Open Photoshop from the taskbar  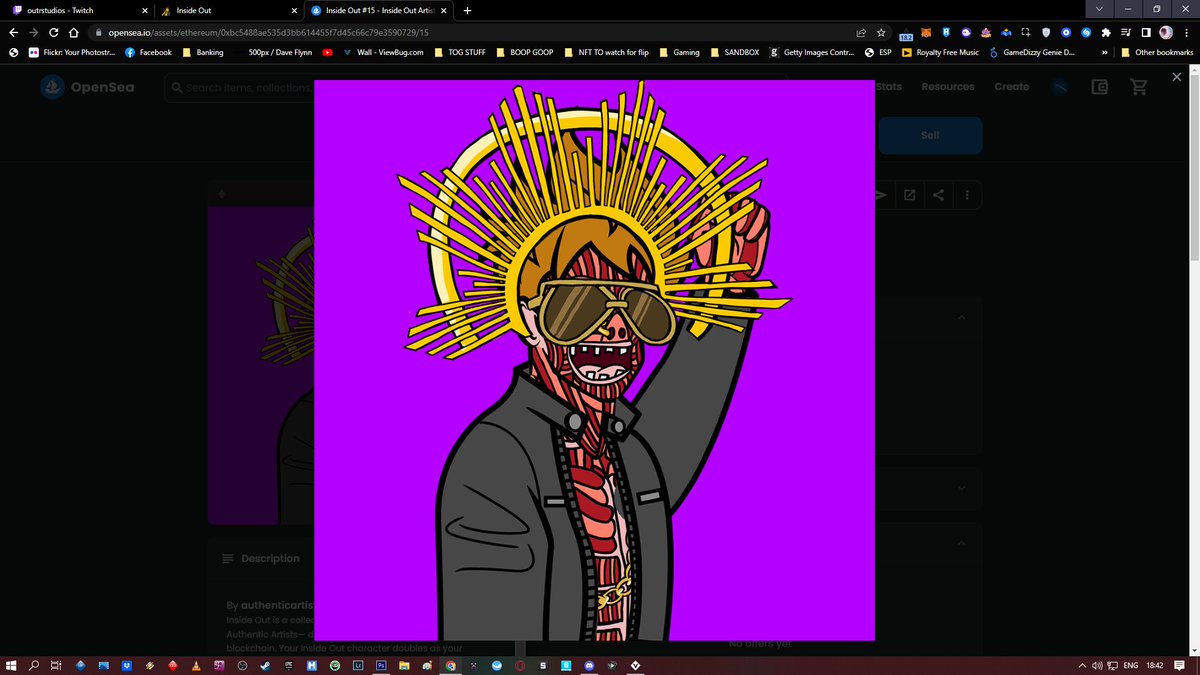pyautogui.click(x=381, y=665)
